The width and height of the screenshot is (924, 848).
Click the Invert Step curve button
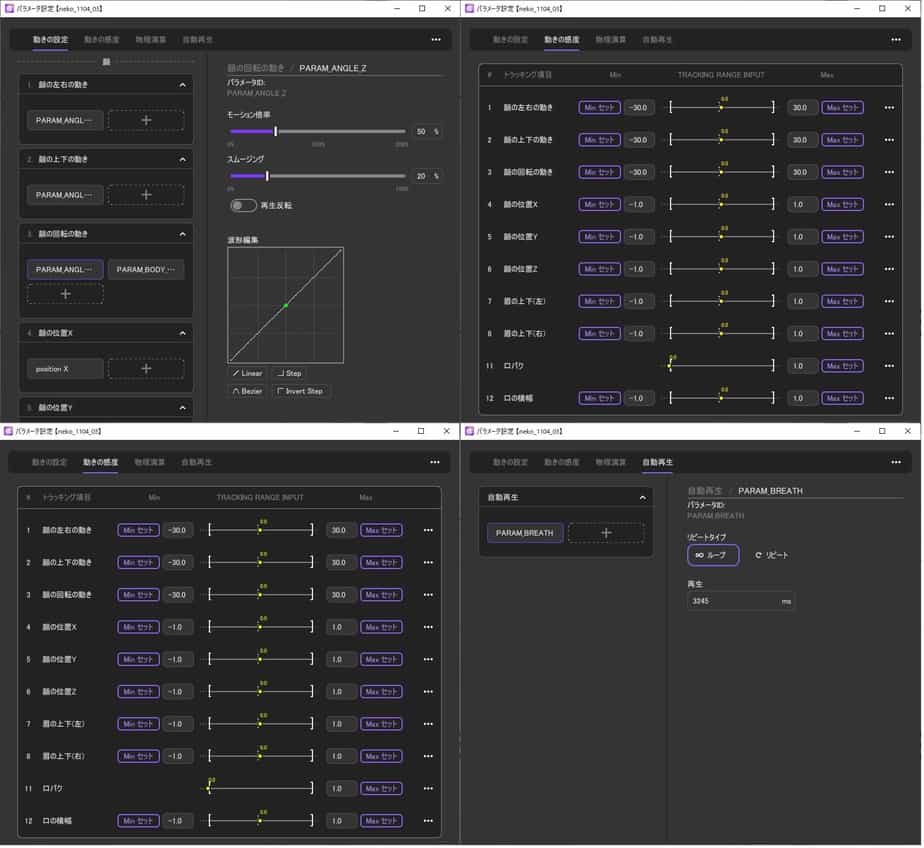coord(301,391)
